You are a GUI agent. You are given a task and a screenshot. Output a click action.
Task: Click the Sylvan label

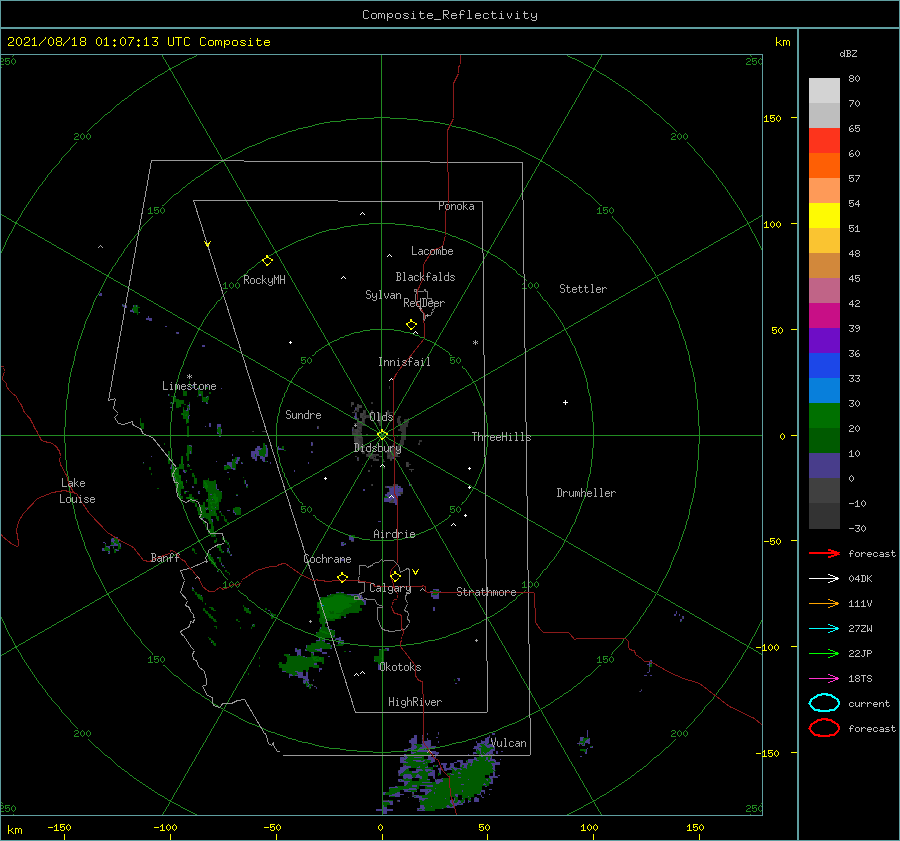383,295
